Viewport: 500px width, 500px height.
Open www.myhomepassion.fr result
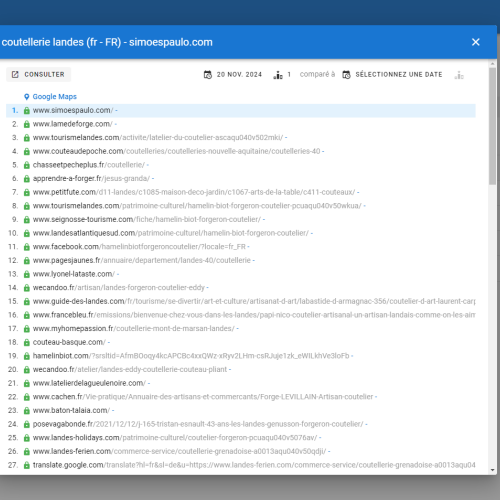click(134, 329)
